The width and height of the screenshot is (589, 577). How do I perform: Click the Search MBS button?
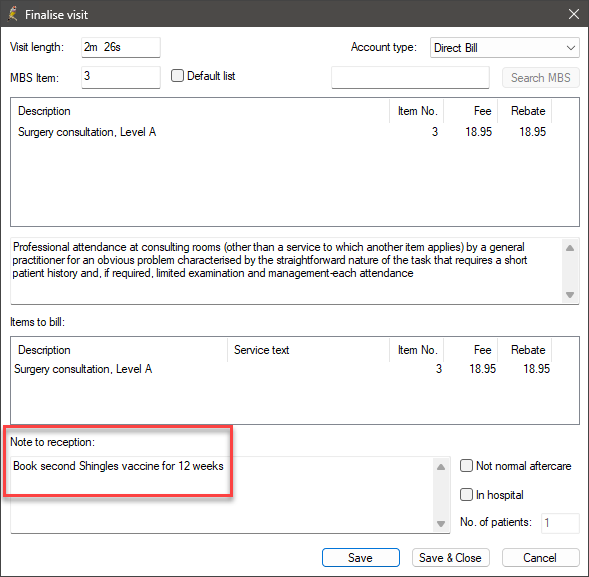541,77
